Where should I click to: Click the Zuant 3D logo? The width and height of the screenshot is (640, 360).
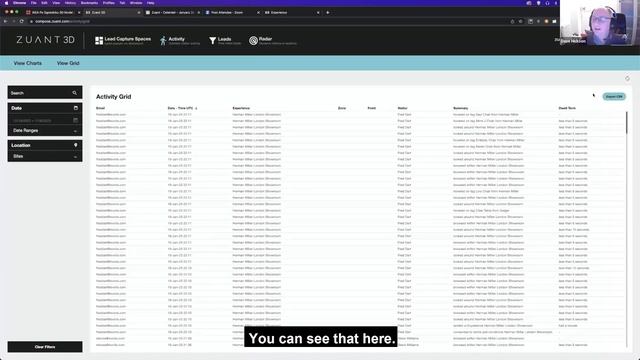[45, 40]
